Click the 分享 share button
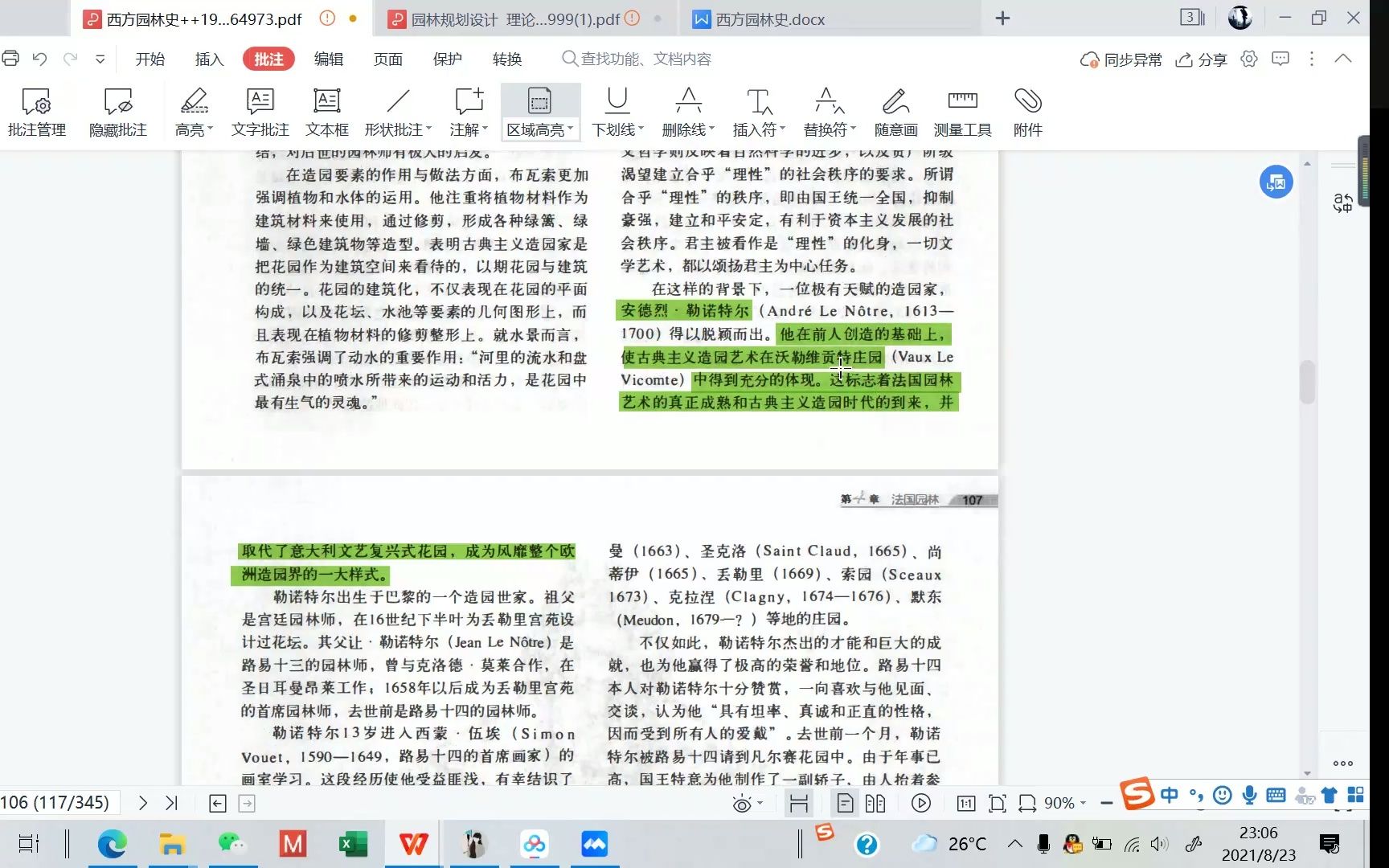Viewport: 1389px width, 868px height. 1201,59
